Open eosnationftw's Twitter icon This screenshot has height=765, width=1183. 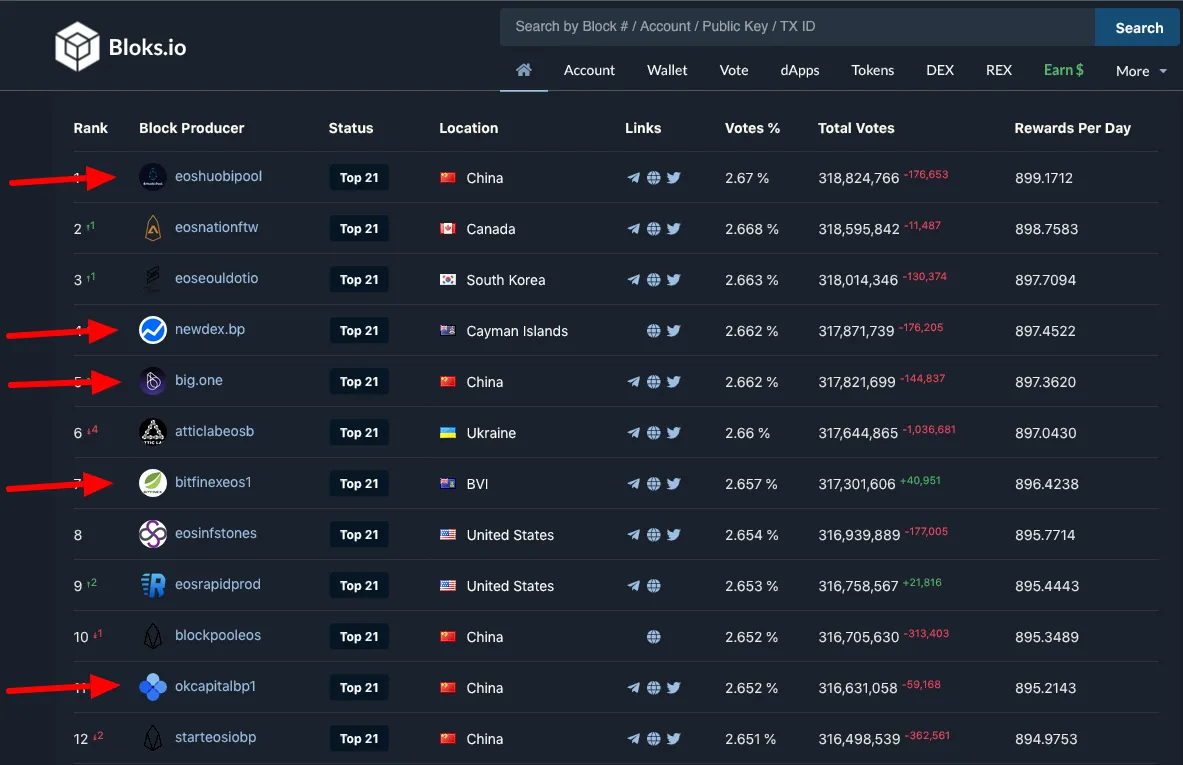tap(674, 229)
